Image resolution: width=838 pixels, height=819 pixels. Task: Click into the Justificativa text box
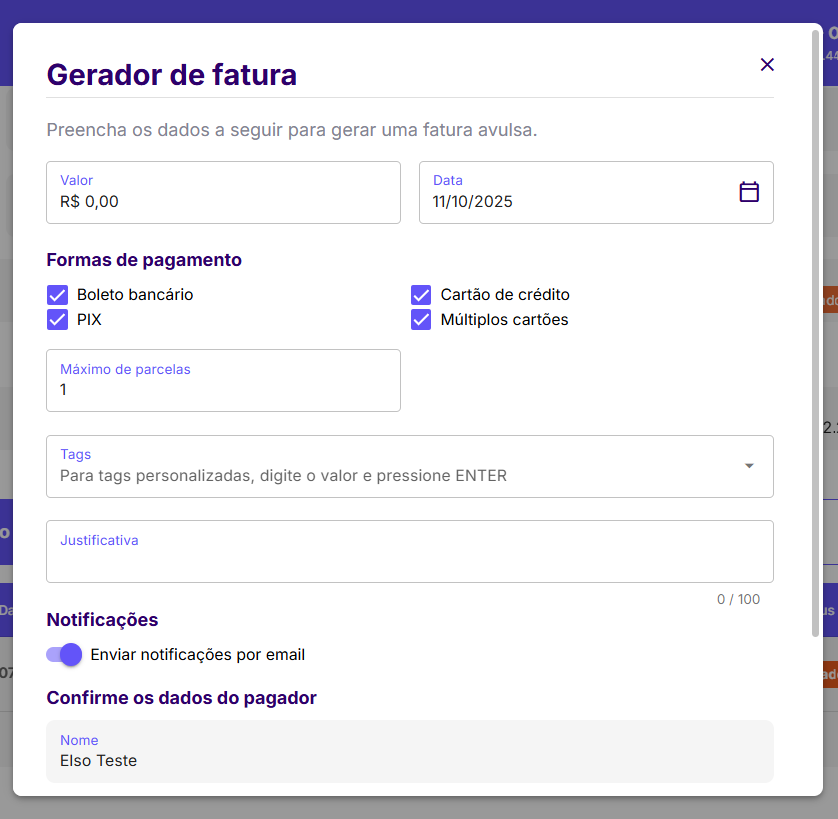[x=409, y=560]
